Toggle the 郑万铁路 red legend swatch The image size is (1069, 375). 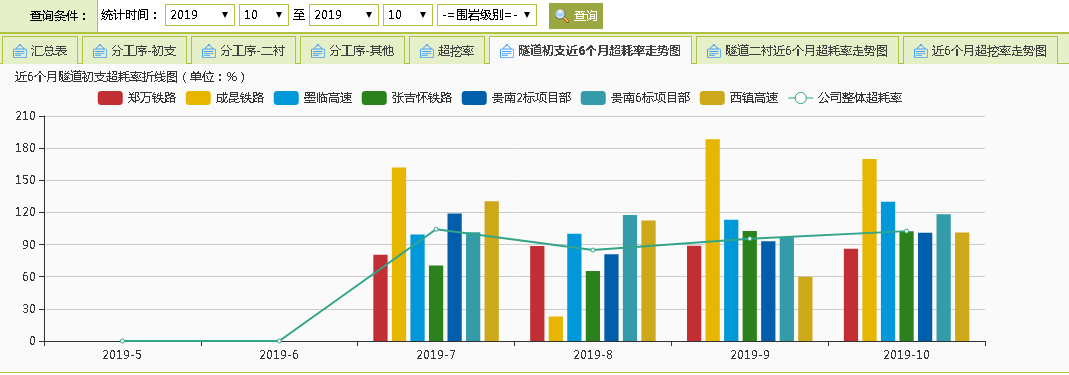click(110, 98)
